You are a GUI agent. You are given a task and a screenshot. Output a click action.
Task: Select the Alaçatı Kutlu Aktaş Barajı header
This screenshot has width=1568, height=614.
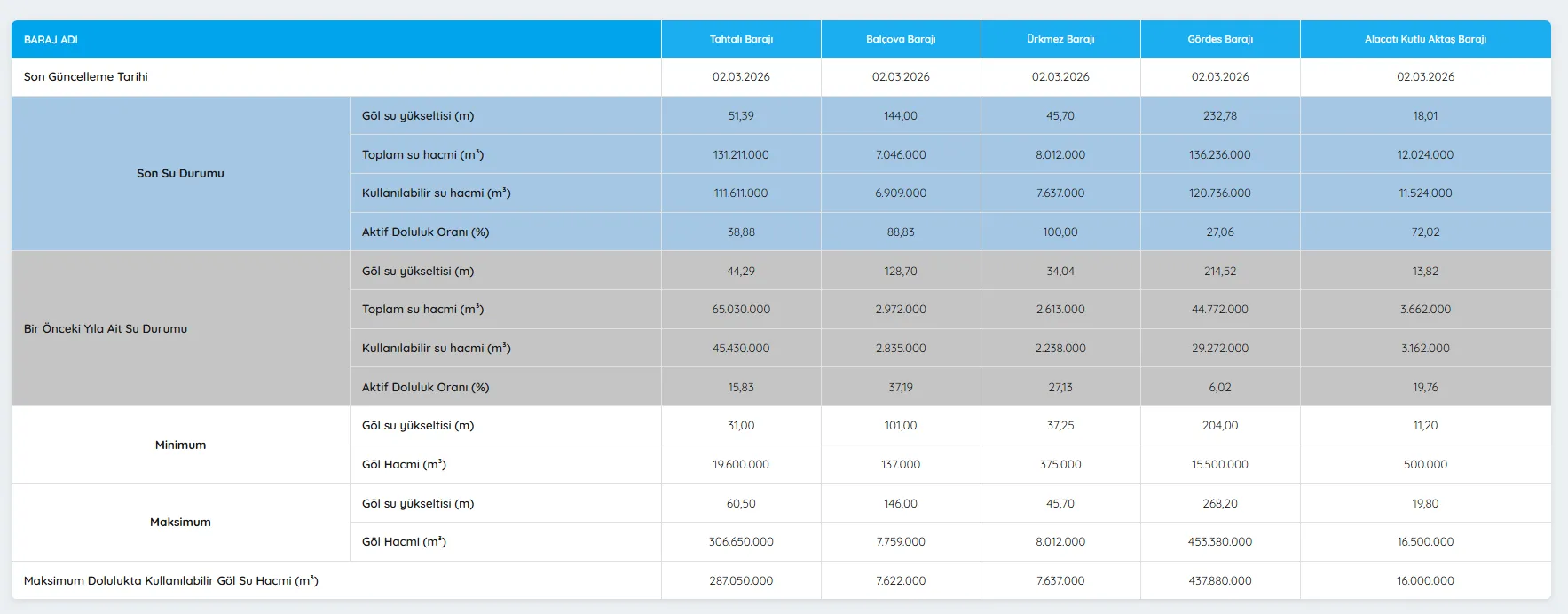coord(1425,39)
